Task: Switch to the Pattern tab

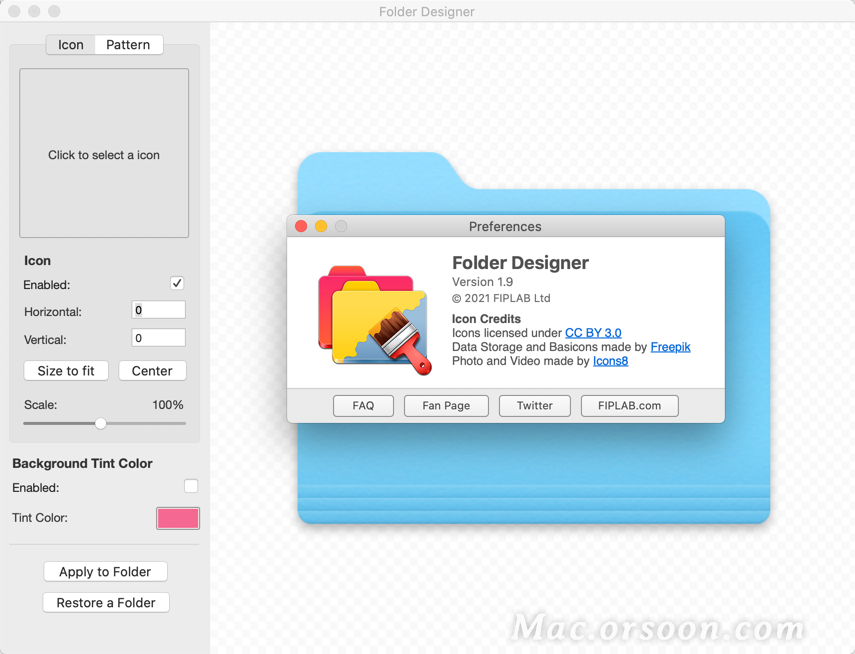Action: click(128, 44)
